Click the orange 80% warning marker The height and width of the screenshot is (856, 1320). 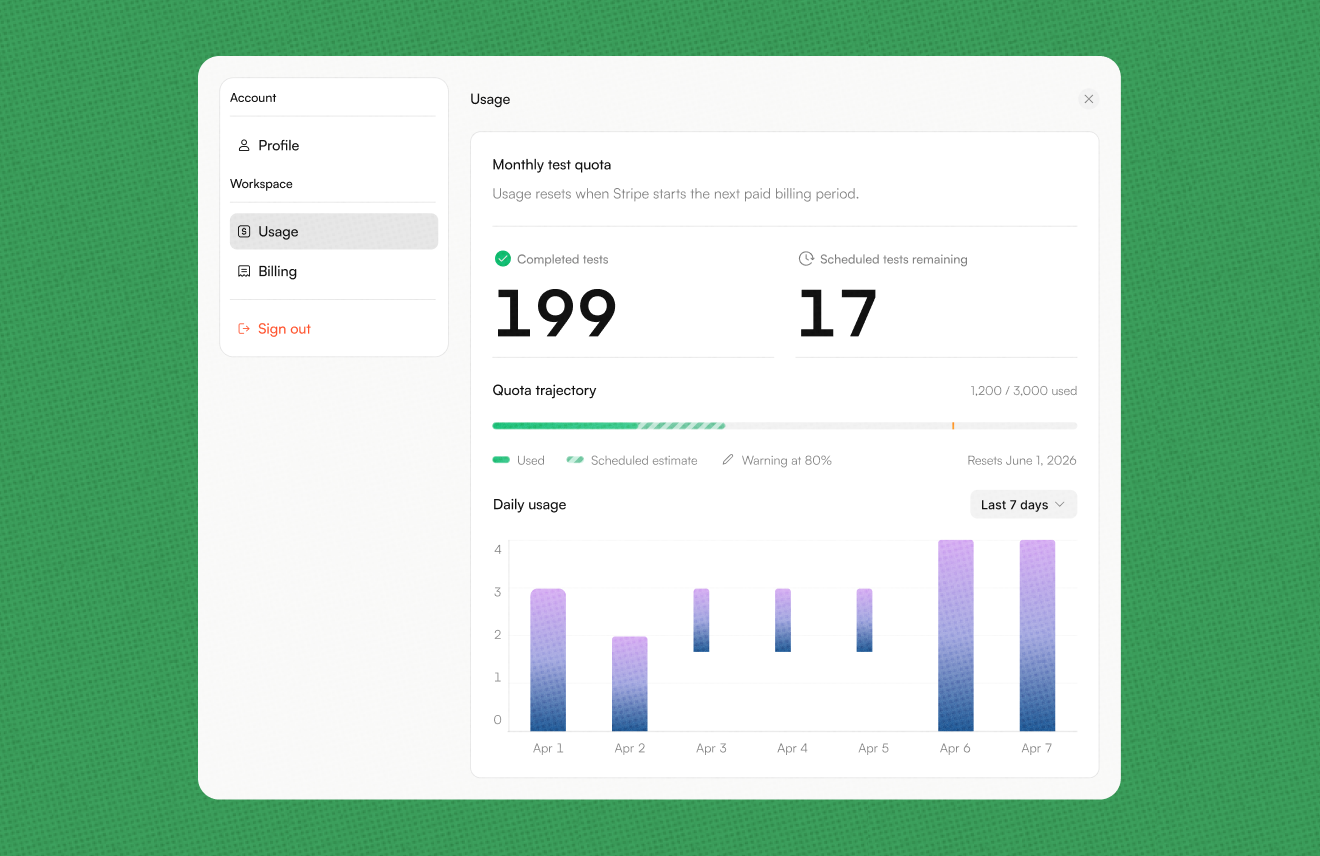point(953,426)
